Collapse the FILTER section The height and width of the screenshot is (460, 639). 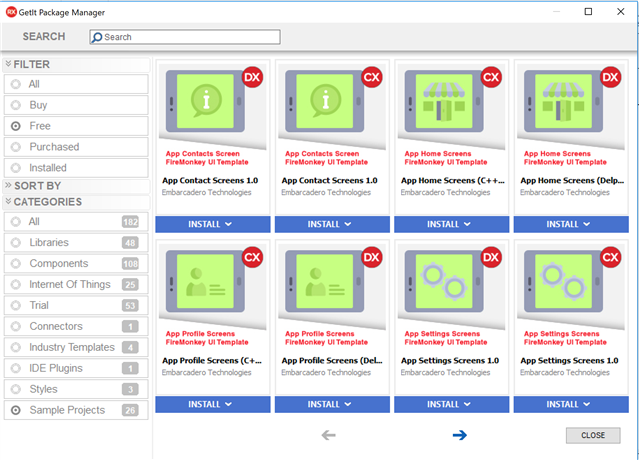coord(8,64)
